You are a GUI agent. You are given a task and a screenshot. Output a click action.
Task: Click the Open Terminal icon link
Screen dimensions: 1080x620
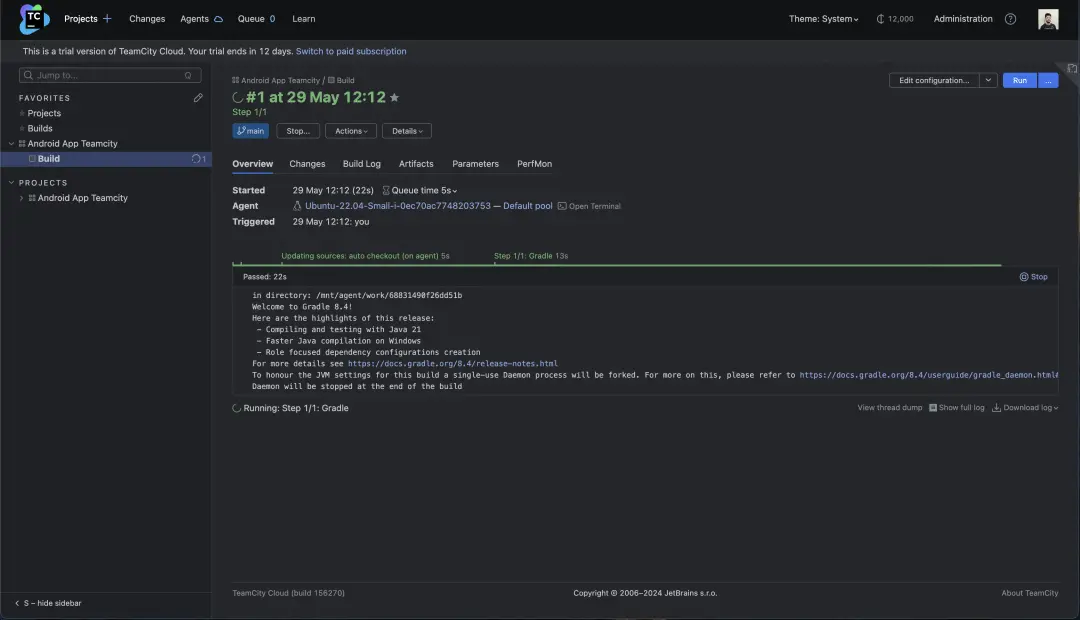click(589, 206)
